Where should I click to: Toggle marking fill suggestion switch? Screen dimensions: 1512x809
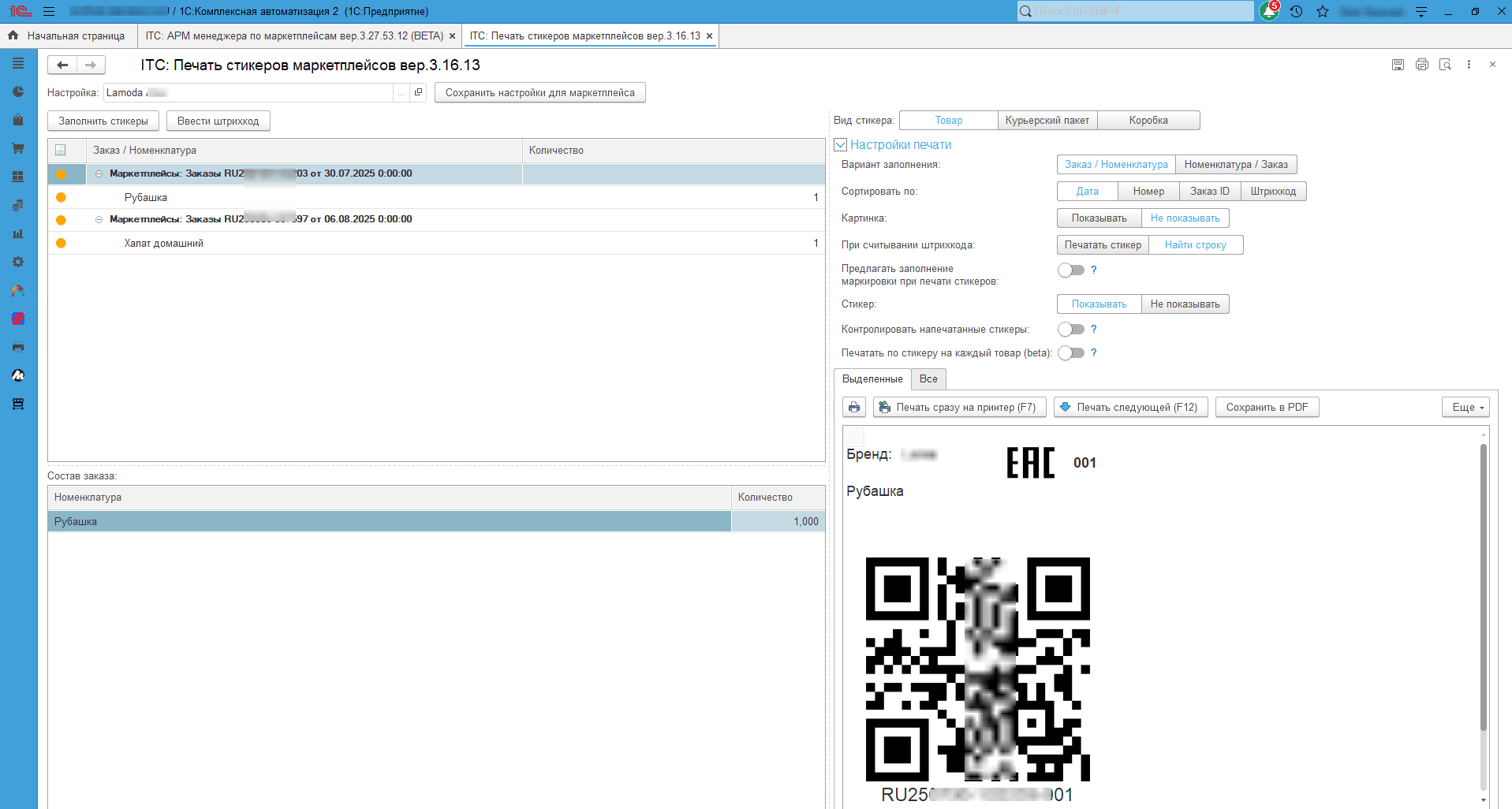tap(1071, 270)
